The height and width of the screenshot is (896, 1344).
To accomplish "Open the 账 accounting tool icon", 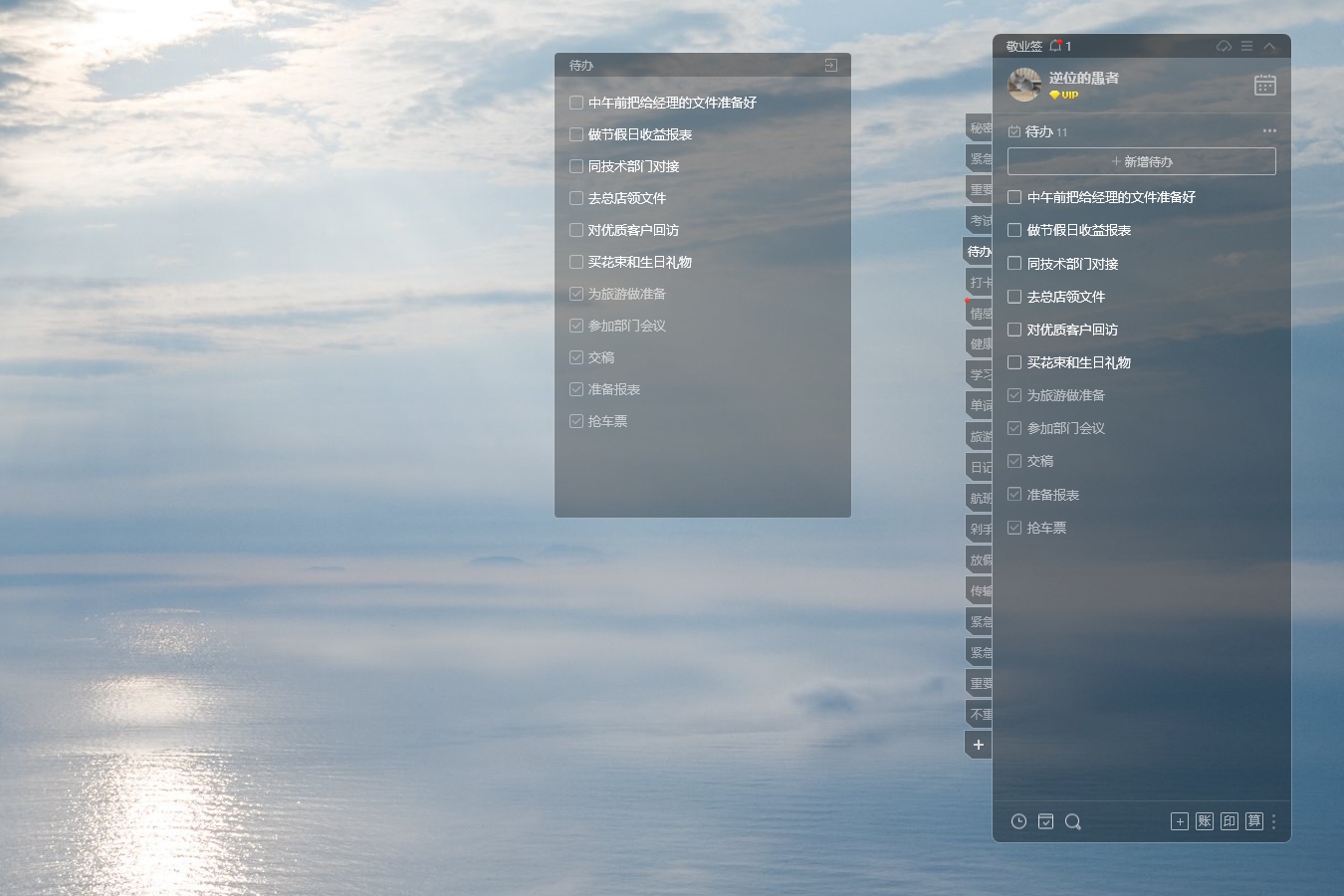I will pyautogui.click(x=1204, y=821).
